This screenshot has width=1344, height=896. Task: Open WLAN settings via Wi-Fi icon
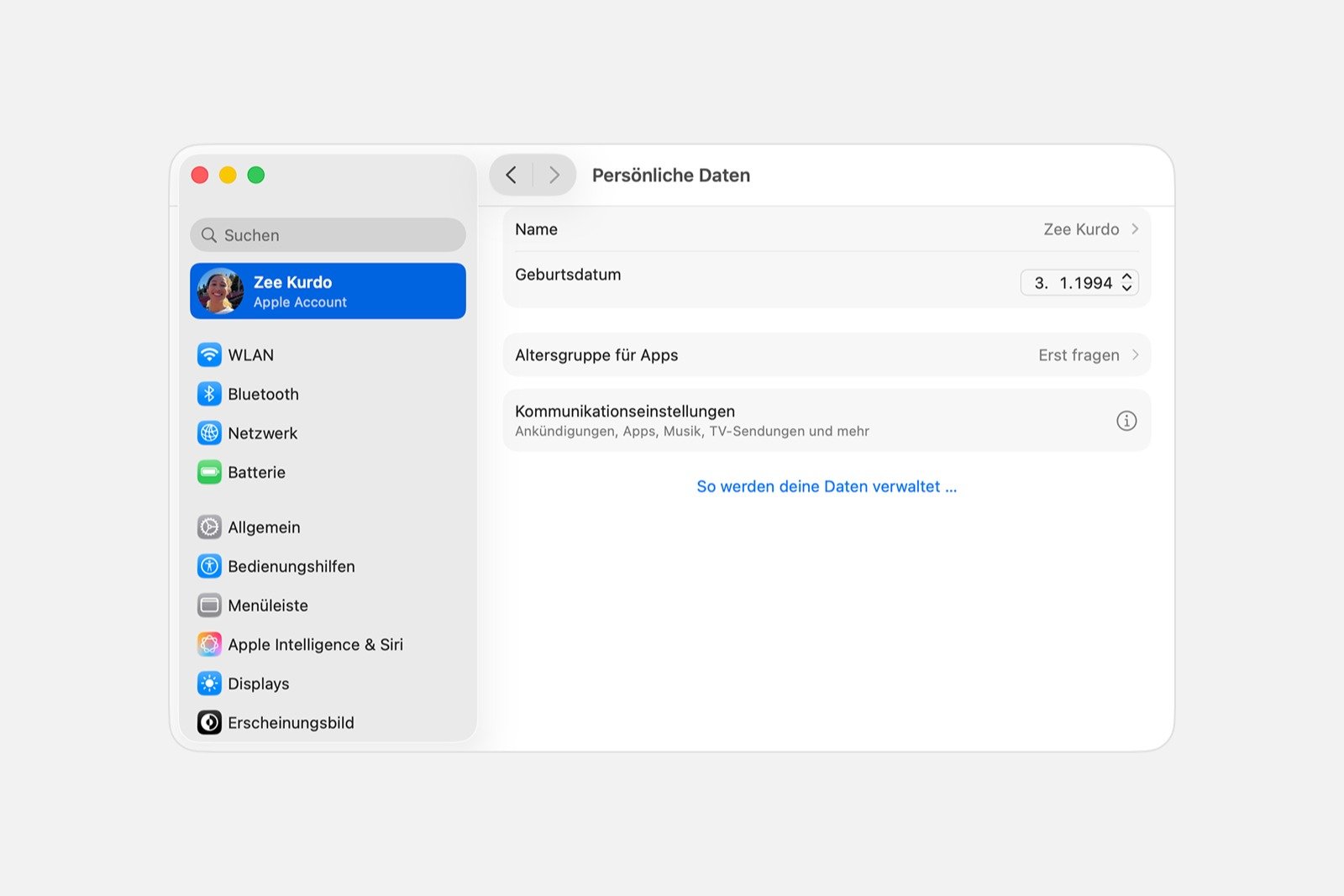[209, 354]
